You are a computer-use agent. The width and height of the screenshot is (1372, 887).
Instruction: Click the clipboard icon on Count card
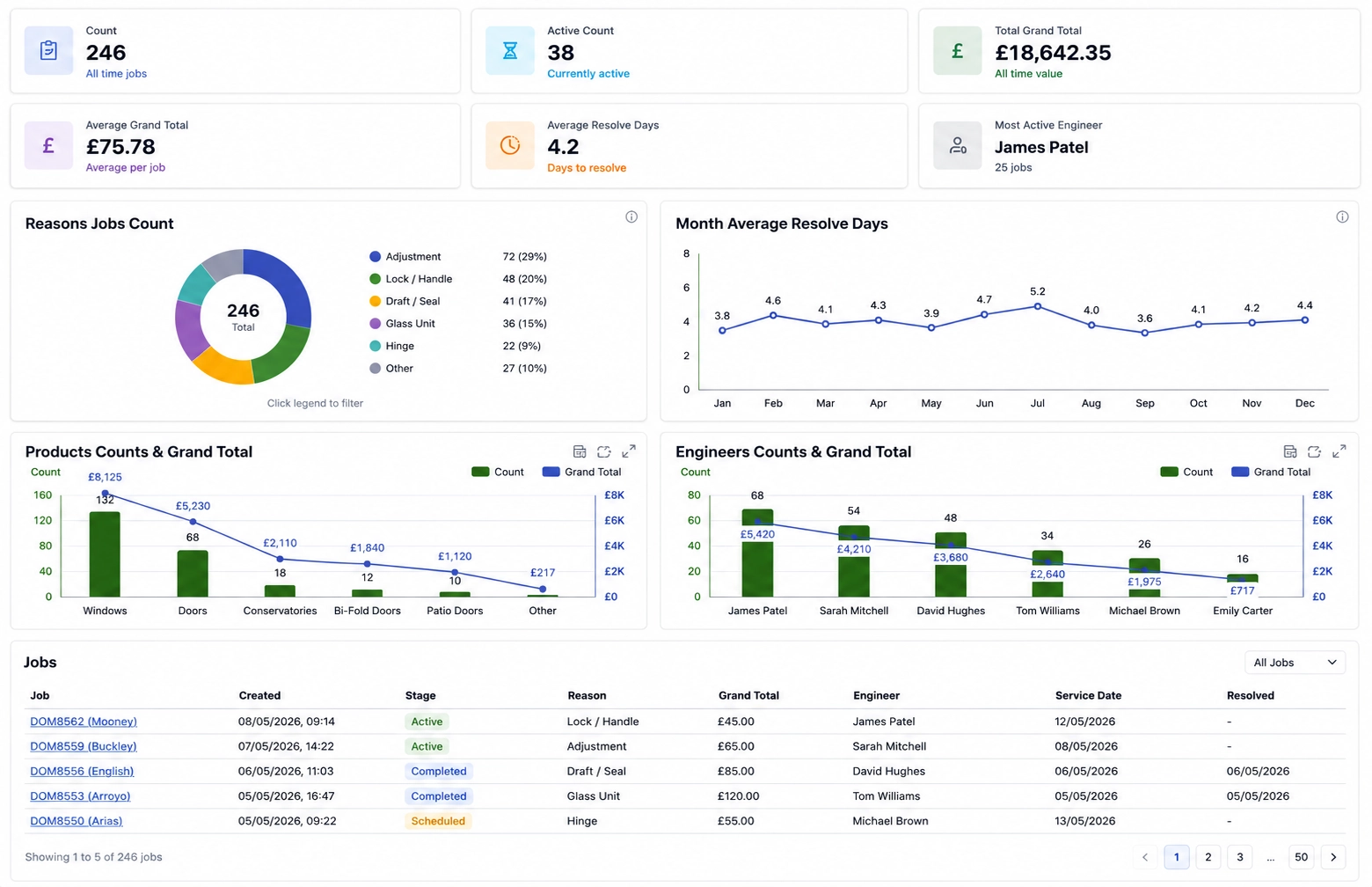coord(48,51)
